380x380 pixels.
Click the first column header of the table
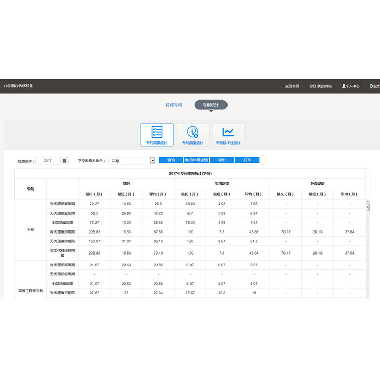[30, 189]
